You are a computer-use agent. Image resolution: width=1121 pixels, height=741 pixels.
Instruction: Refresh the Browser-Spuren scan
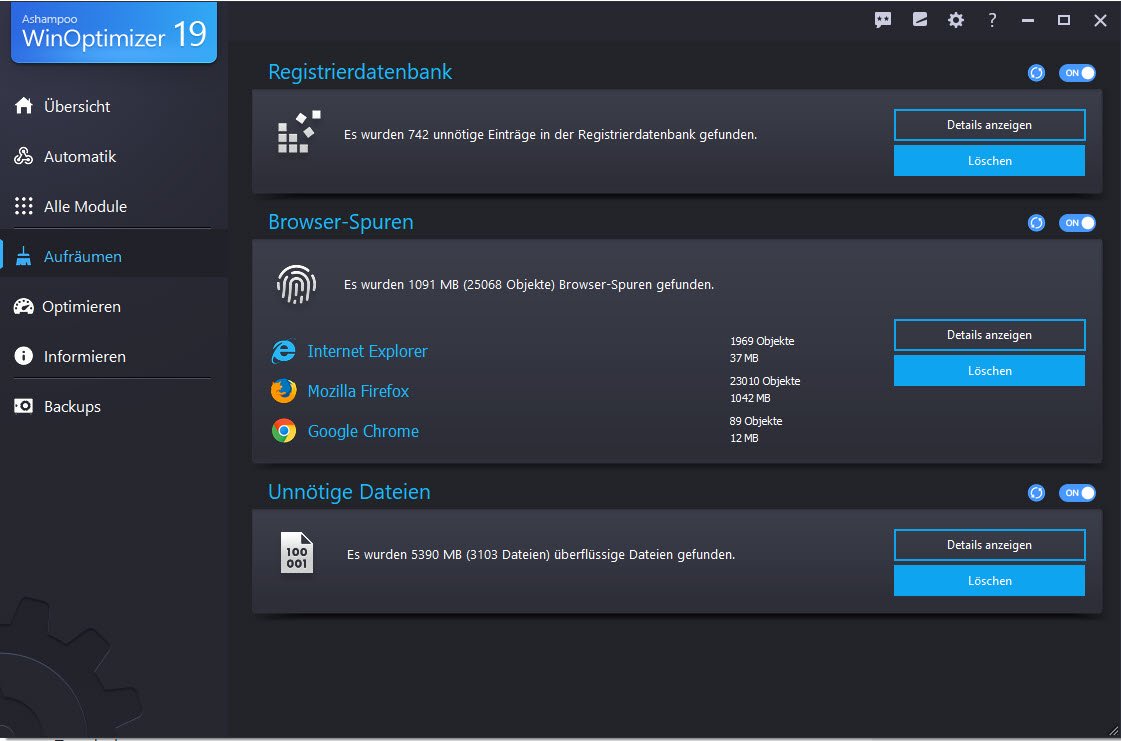pos(1037,223)
